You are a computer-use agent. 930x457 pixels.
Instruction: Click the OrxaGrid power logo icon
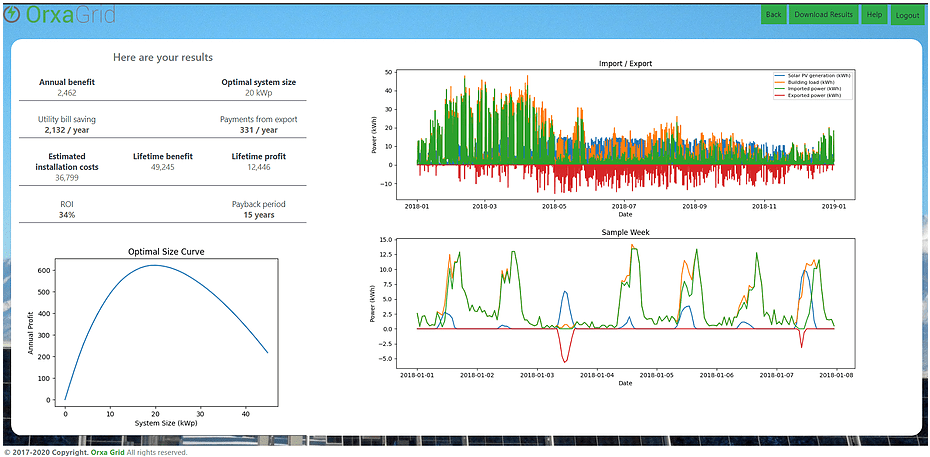(12, 14)
